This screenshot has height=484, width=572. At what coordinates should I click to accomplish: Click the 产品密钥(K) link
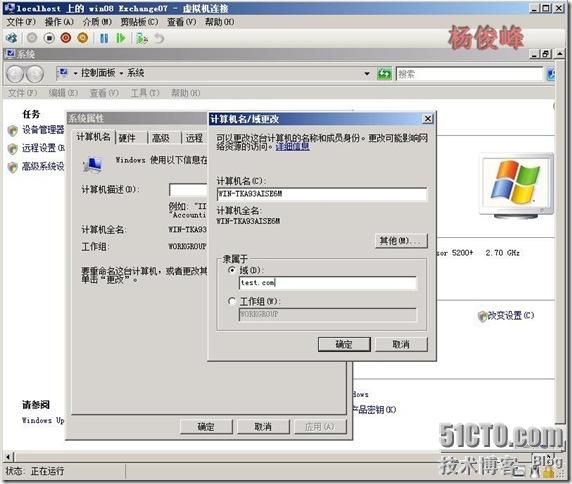[374, 410]
